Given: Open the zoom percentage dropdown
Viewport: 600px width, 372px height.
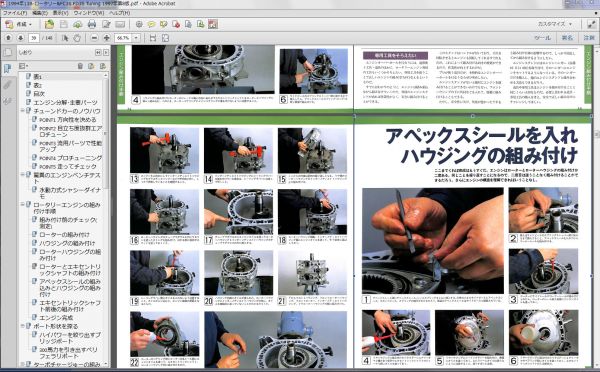Looking at the screenshot, I should point(136,38).
